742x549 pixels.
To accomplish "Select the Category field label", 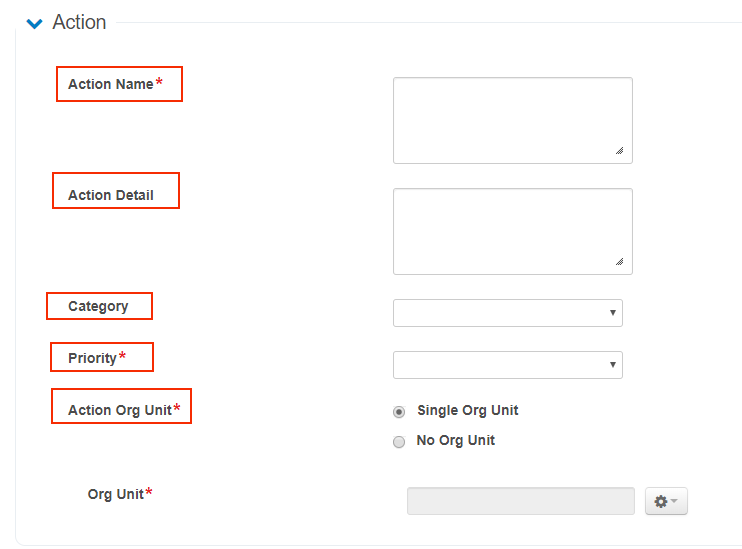I will click(98, 307).
